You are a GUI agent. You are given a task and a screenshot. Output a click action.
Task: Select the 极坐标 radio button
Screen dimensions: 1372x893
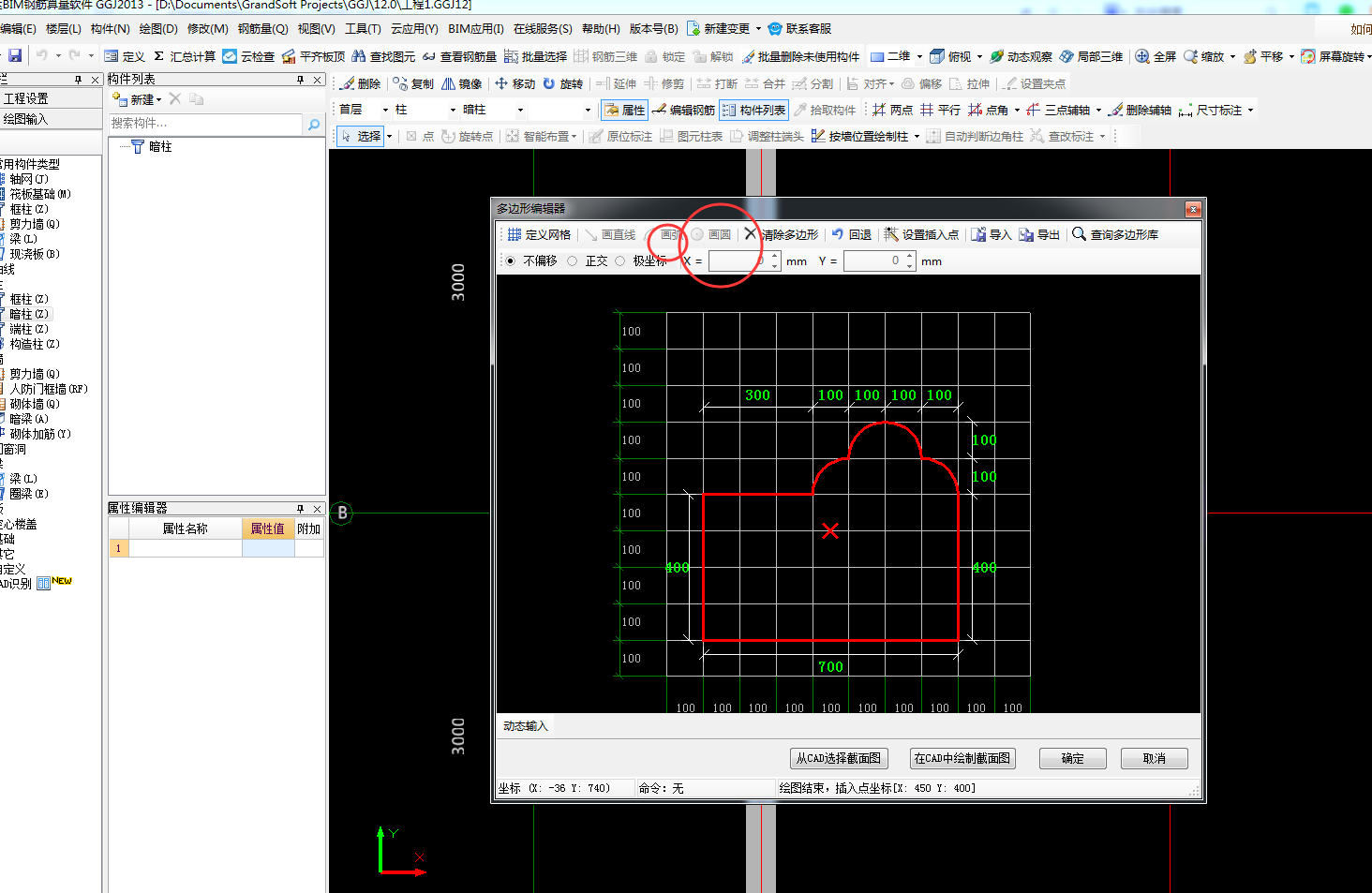619,261
